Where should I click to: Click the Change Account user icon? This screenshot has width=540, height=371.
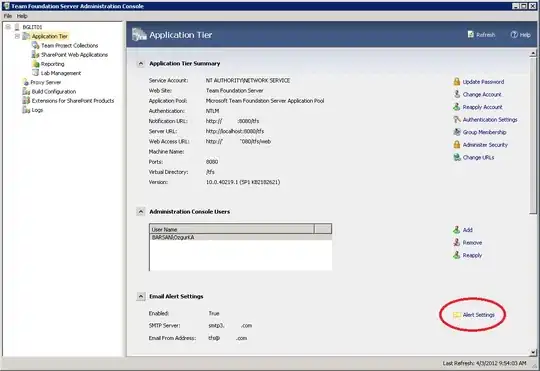[x=457, y=94]
